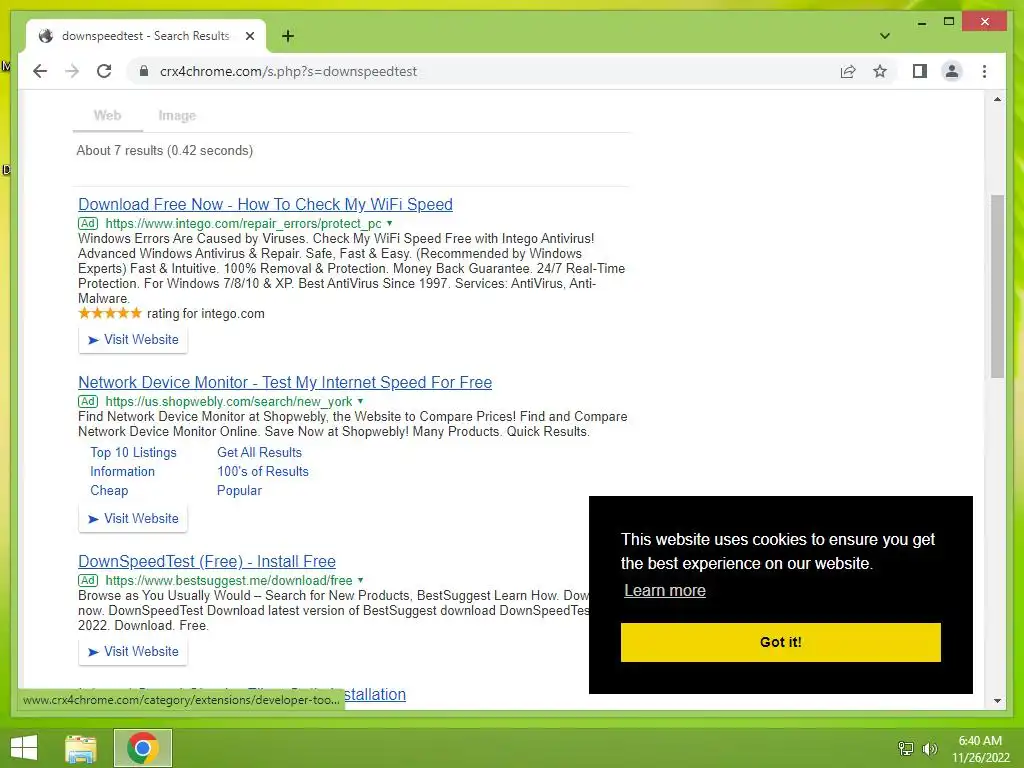Go back to the previous page

pos(40,71)
